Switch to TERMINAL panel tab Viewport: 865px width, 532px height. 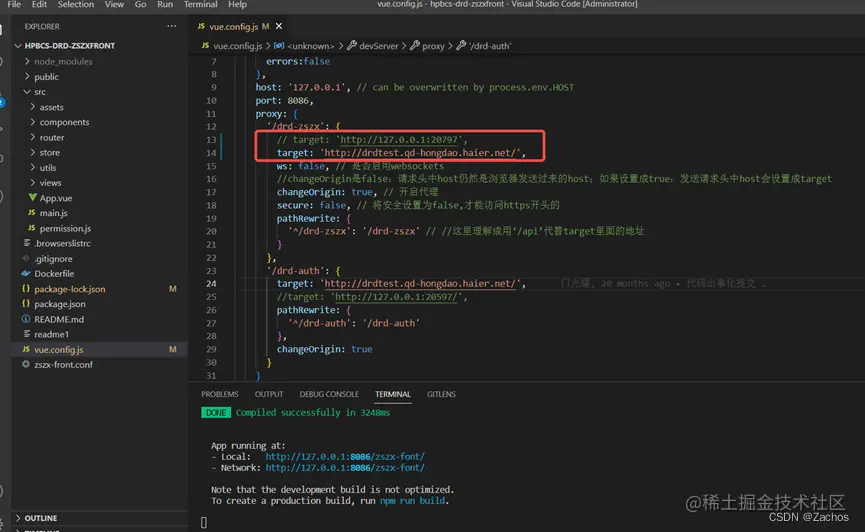point(393,394)
